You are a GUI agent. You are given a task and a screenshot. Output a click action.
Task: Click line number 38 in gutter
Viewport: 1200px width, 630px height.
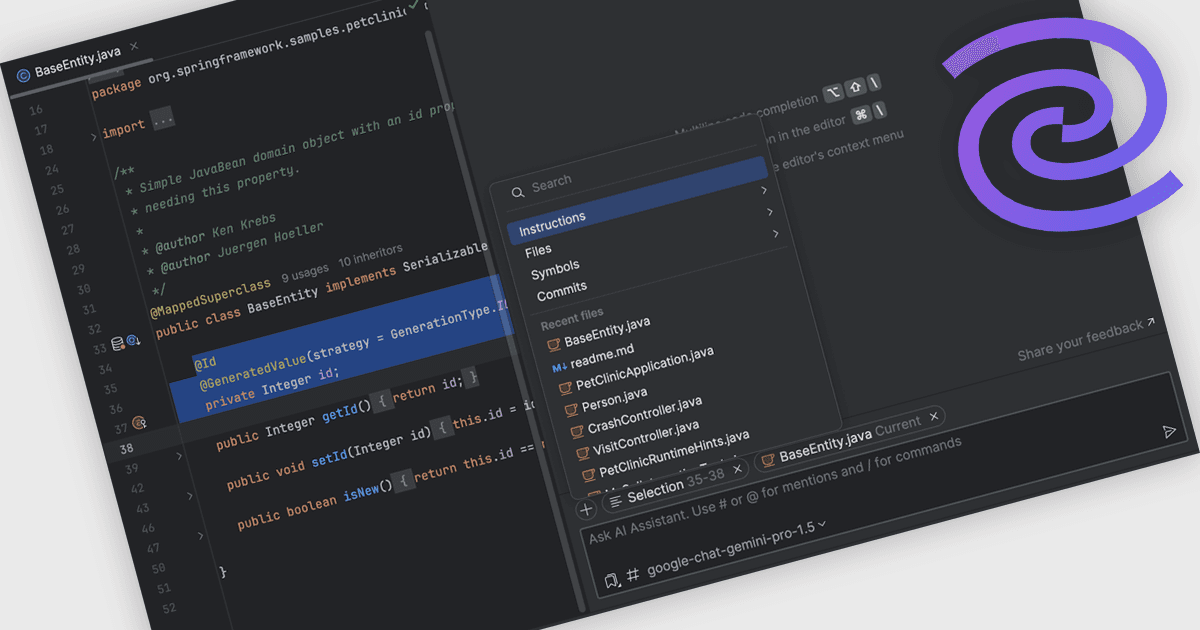point(127,449)
